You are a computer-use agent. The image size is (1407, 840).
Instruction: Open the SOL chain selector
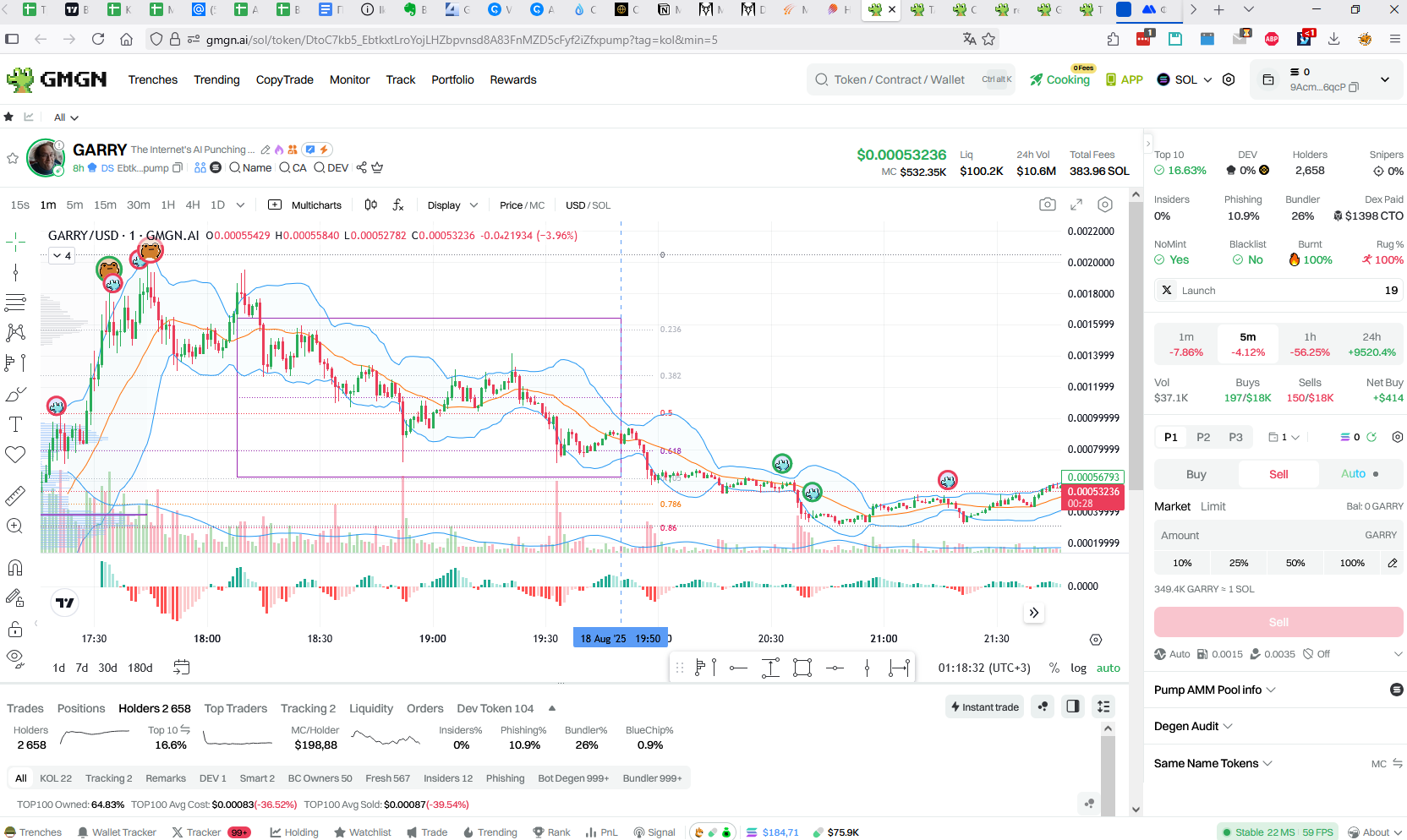pos(1185,79)
